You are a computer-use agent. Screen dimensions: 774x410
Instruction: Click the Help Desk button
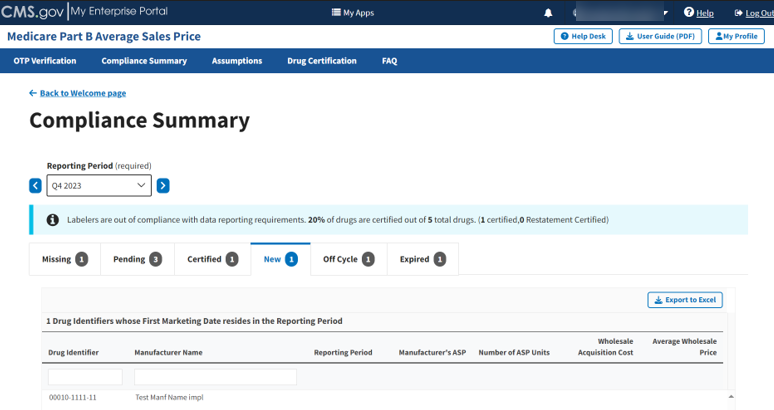[583, 36]
